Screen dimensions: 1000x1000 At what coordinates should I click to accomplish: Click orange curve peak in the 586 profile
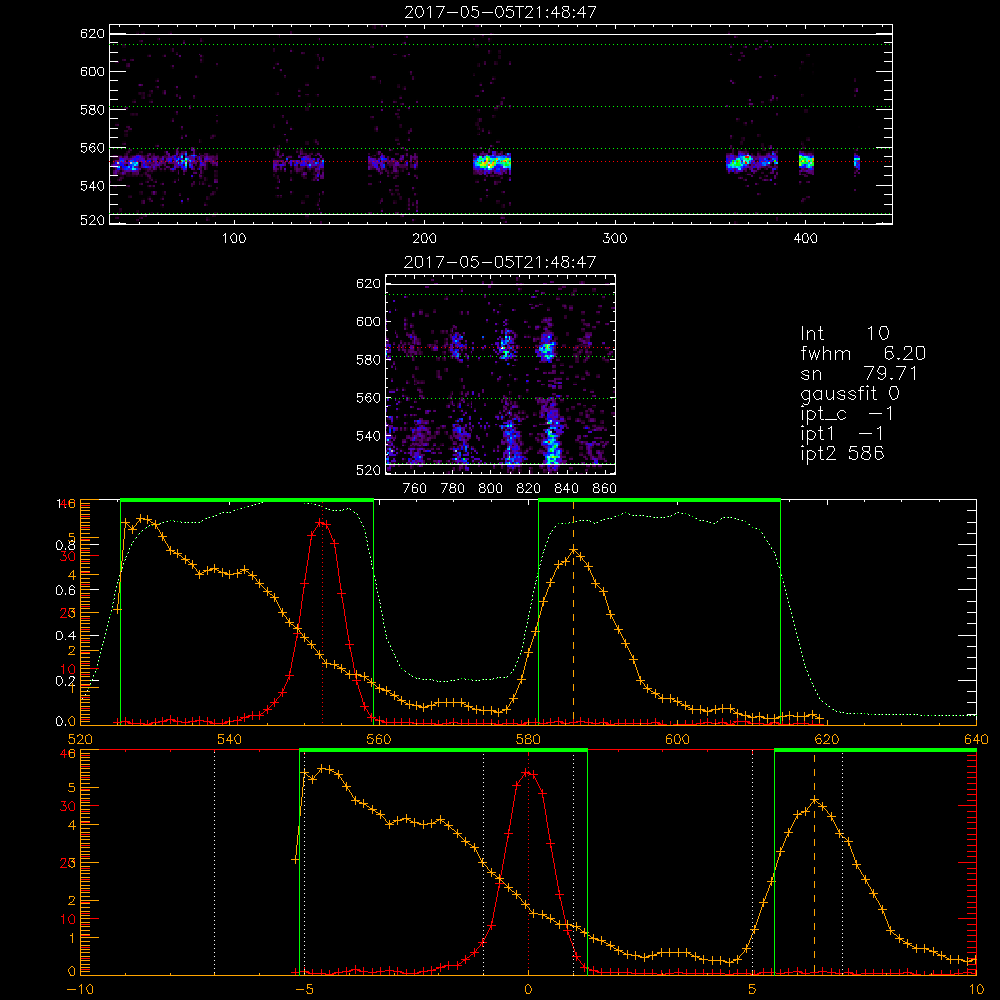pos(573,550)
